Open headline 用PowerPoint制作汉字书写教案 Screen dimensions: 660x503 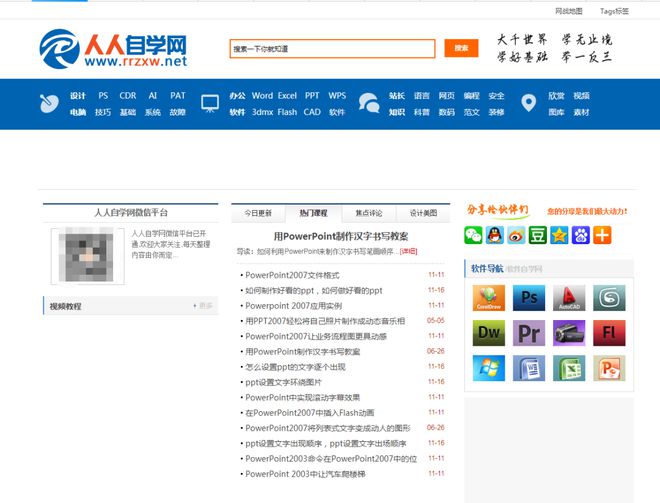tap(341, 236)
